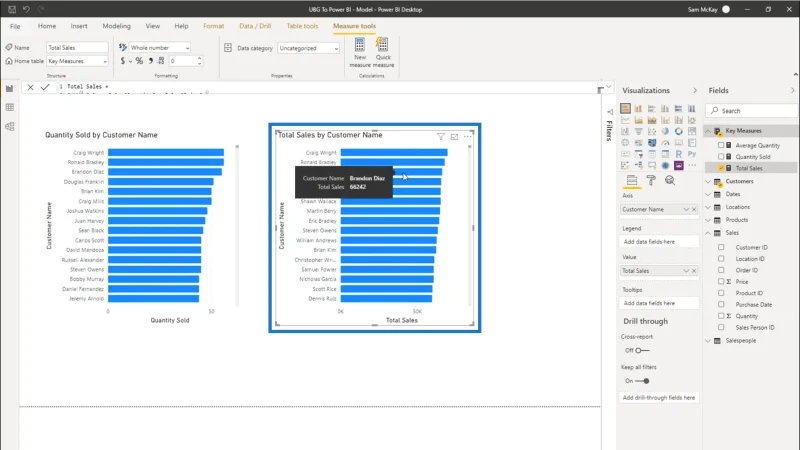Expand the formula bar chevron
The image size is (800, 450).
pos(609,87)
